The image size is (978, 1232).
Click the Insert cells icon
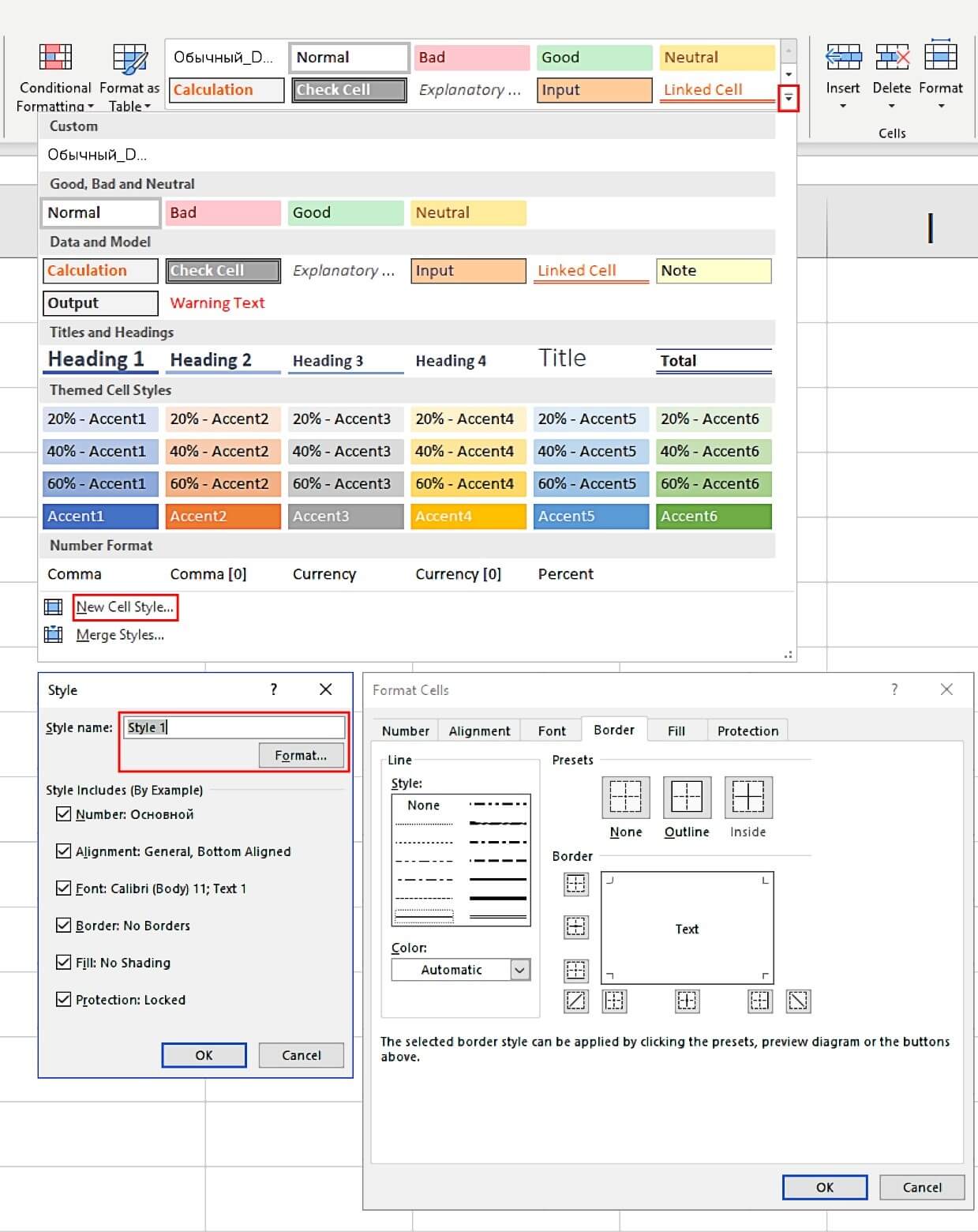click(843, 57)
